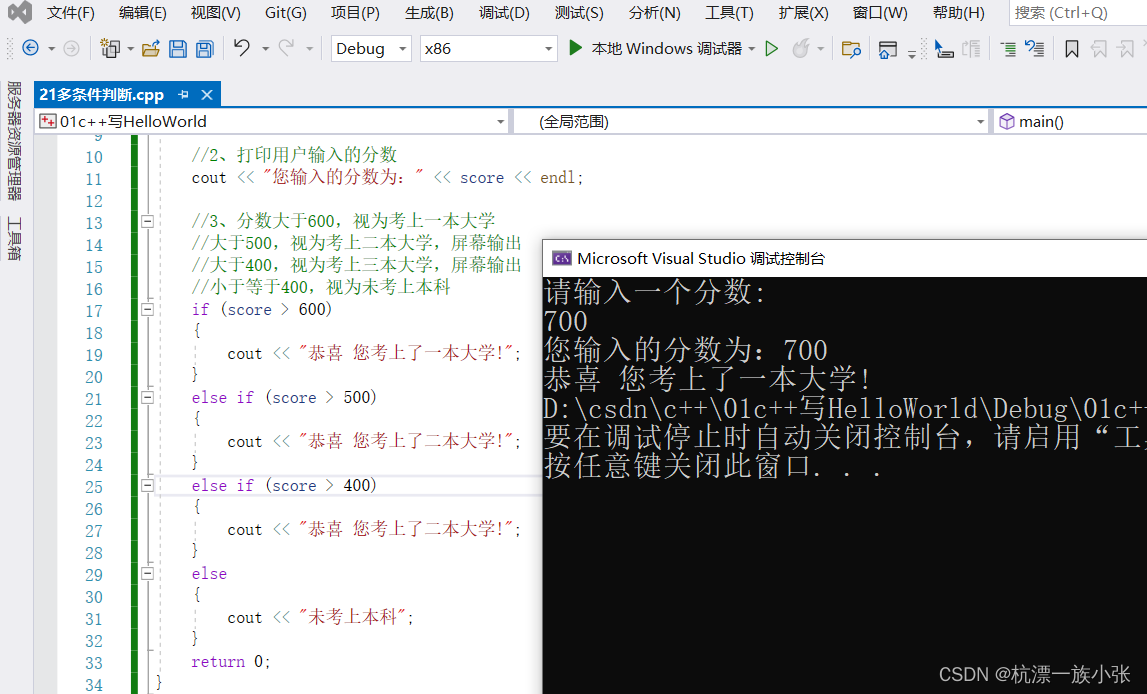The height and width of the screenshot is (694, 1147).
Task: Open the 扩展(X) menu
Action: click(804, 12)
